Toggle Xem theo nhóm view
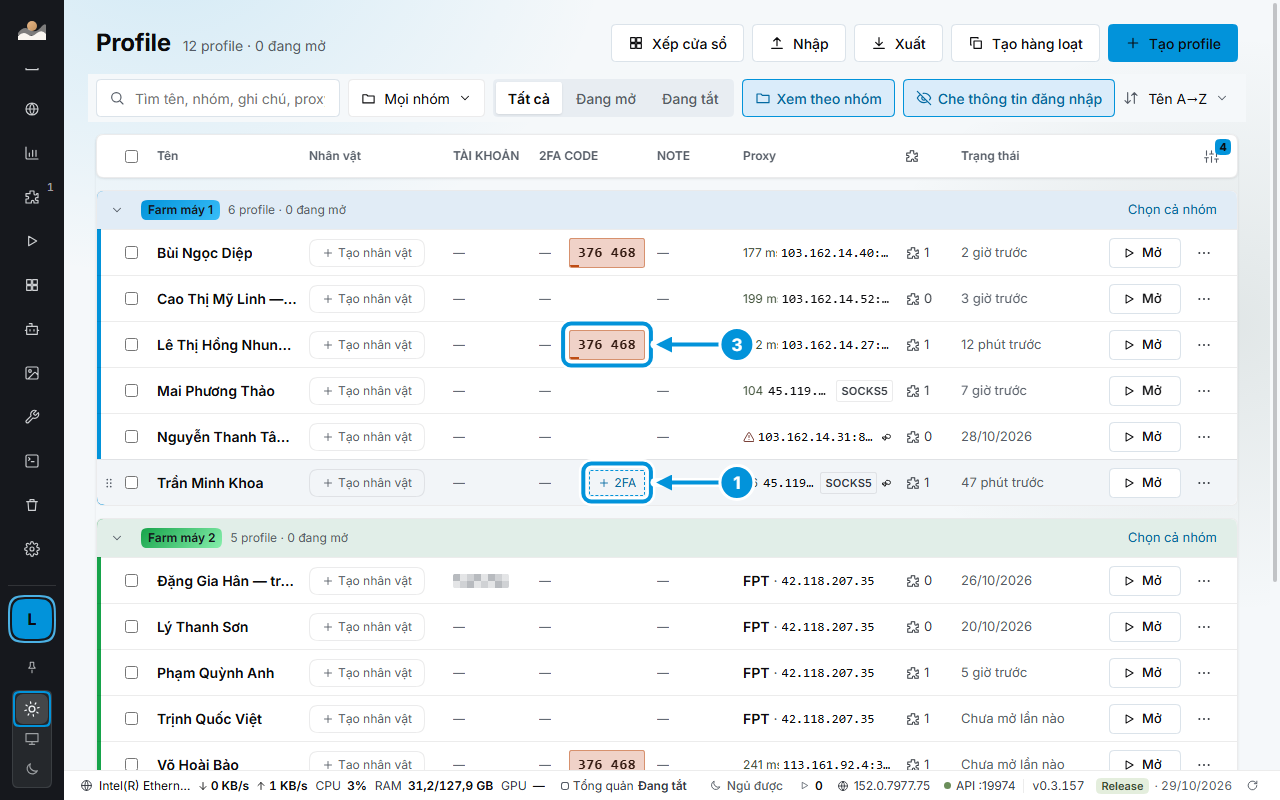The image size is (1280, 800). pos(819,99)
